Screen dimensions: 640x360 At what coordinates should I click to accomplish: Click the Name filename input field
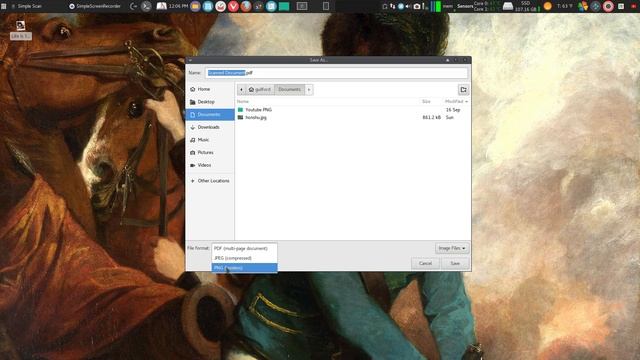(x=336, y=73)
